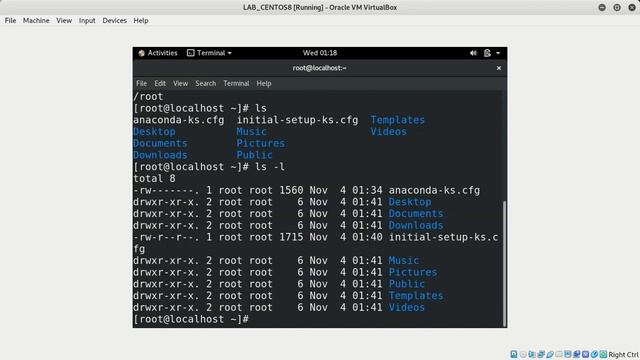The image size is (640, 360).
Task: Open the terminal's Search menu
Action: coord(205,83)
